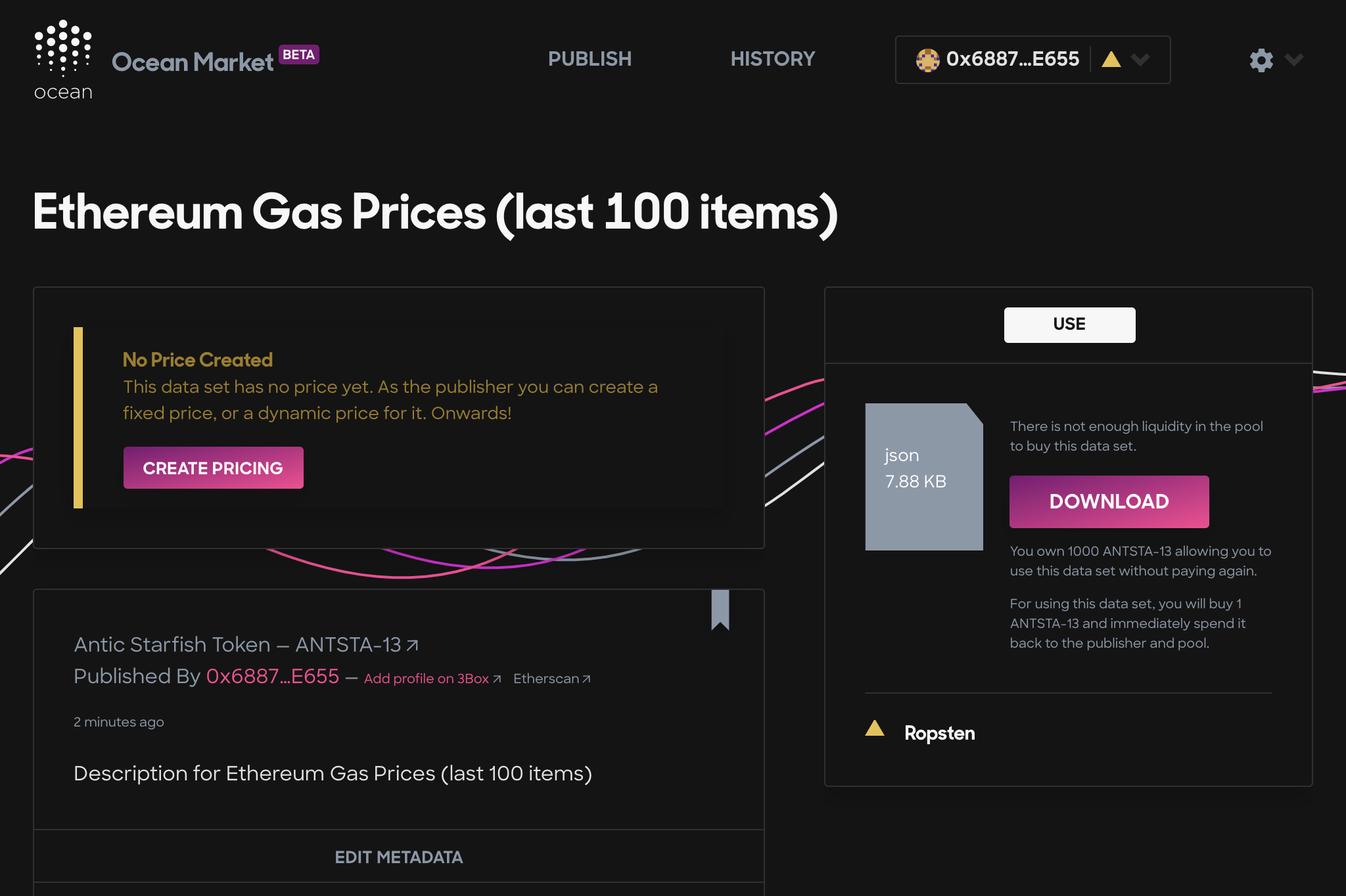Image resolution: width=1346 pixels, height=896 pixels.
Task: Open the settings gear icon
Action: pyautogui.click(x=1261, y=60)
